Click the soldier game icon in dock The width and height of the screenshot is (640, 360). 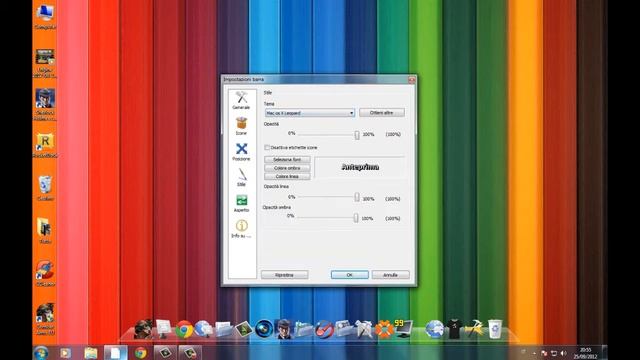[144, 329]
